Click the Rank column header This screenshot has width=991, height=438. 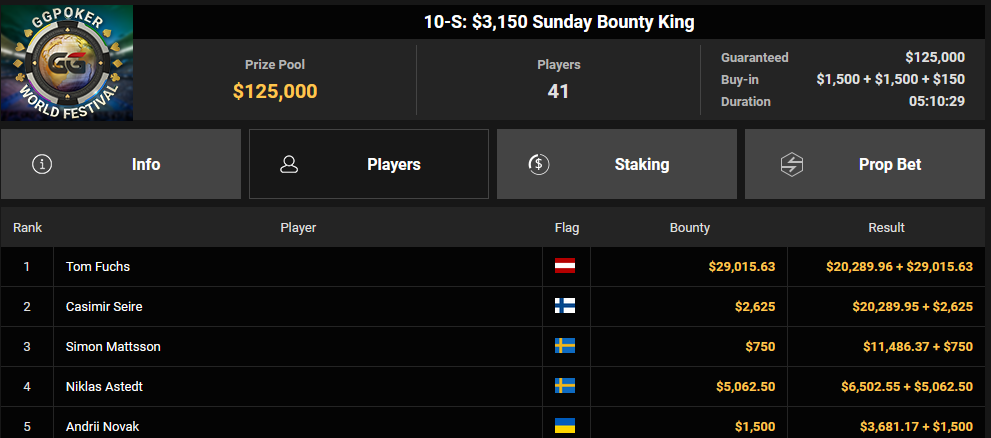click(x=27, y=228)
